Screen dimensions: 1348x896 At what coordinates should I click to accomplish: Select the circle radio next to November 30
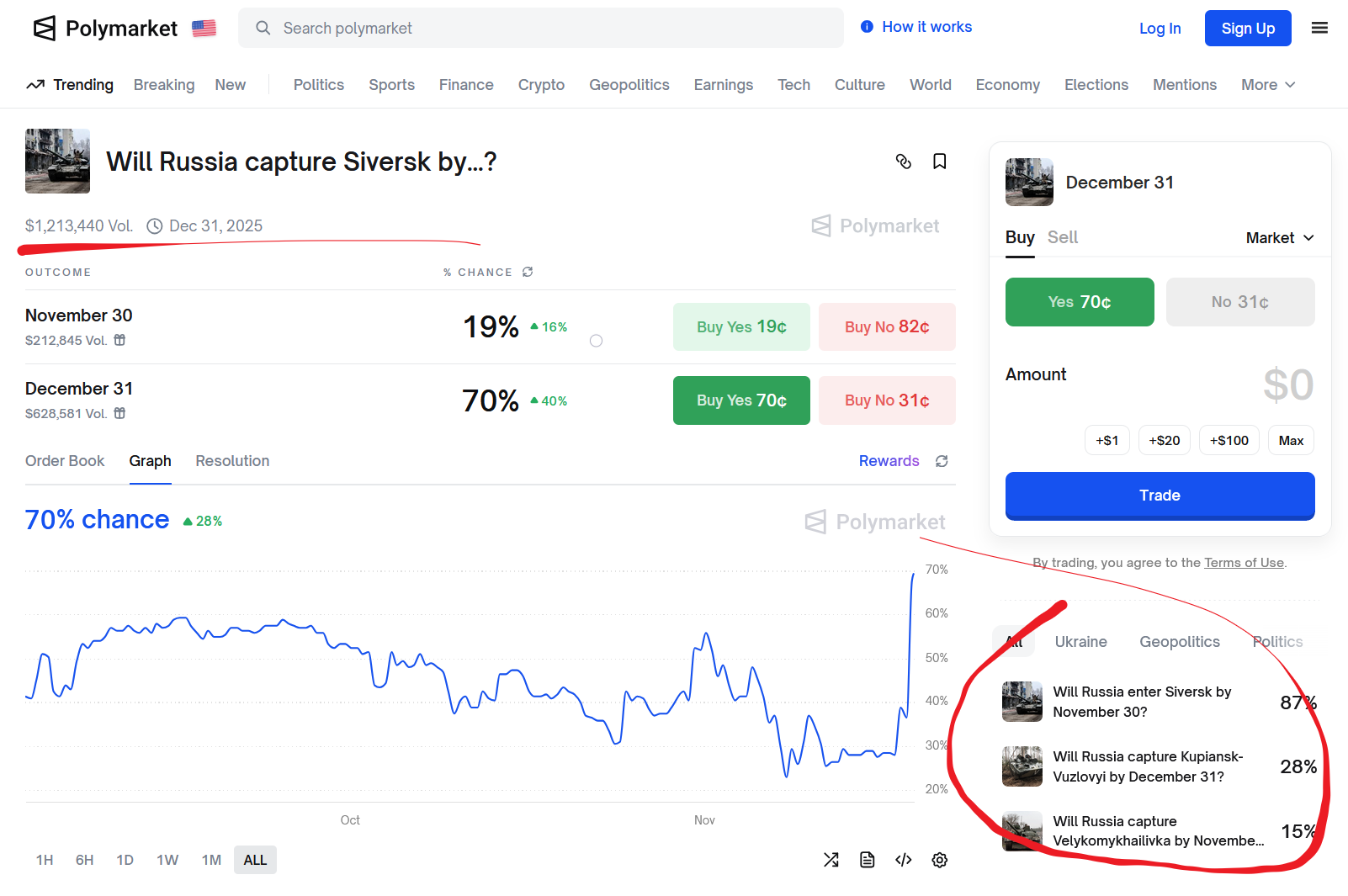point(596,341)
